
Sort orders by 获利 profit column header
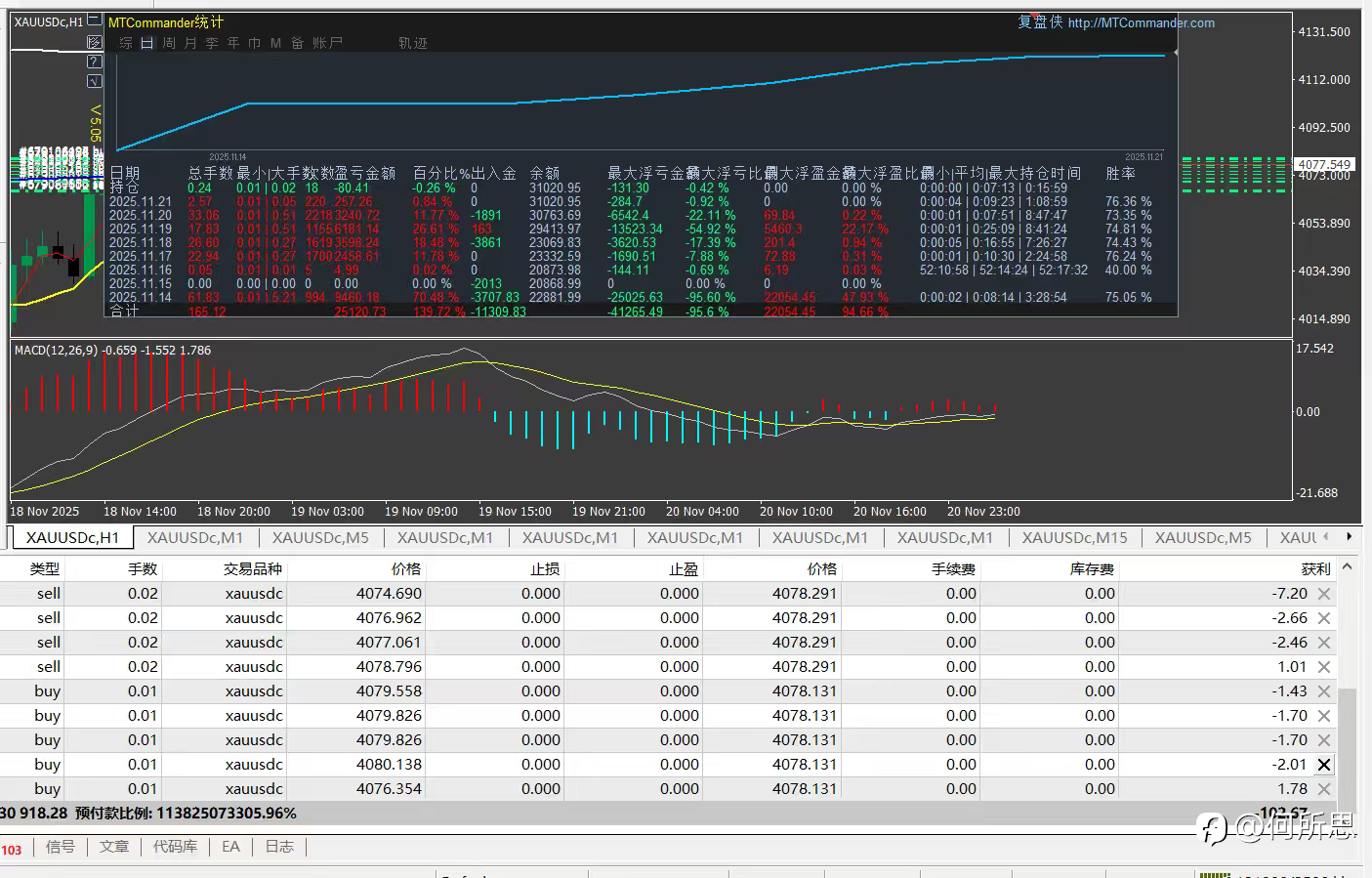pos(1314,568)
